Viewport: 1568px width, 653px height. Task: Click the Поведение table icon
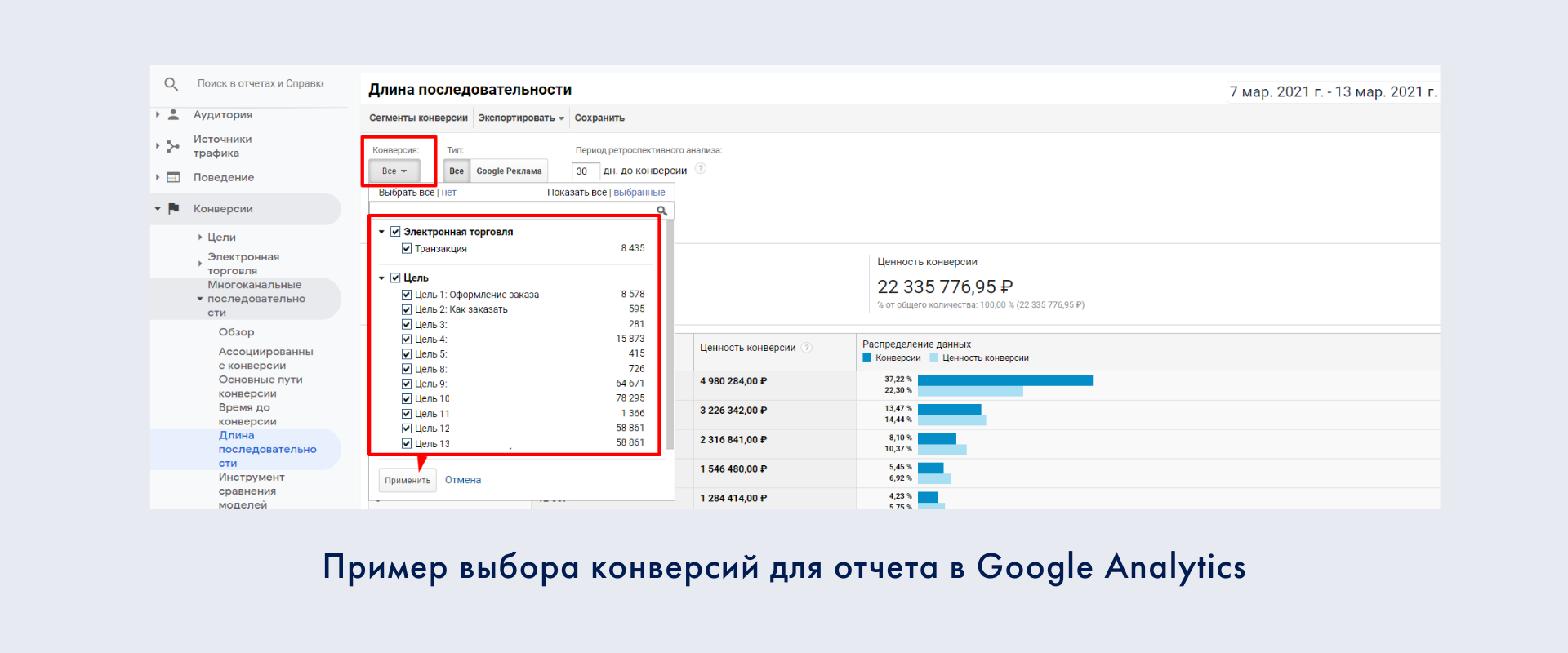(173, 177)
